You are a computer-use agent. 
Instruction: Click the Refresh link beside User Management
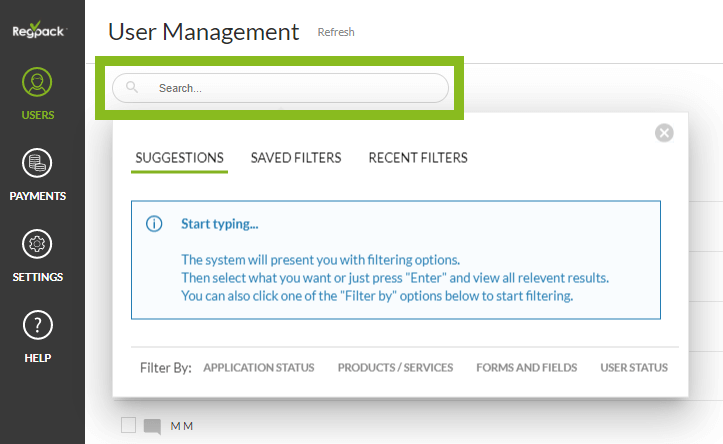point(336,32)
